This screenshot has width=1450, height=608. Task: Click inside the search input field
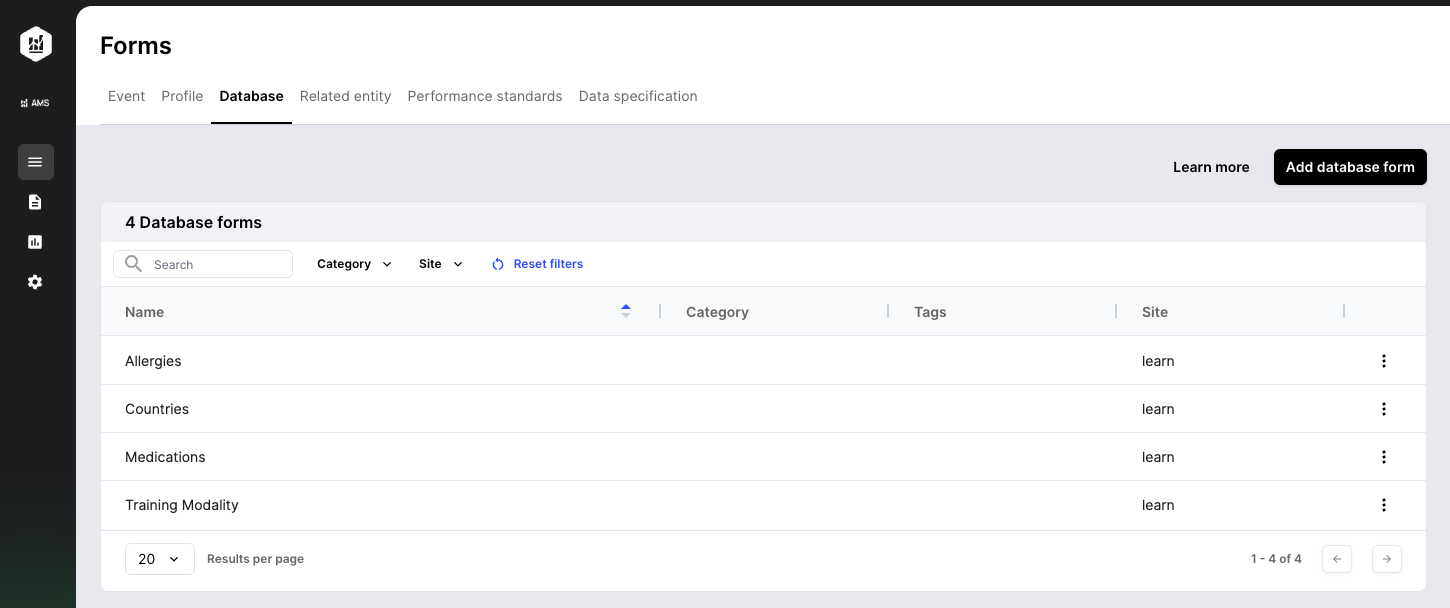[x=210, y=263]
